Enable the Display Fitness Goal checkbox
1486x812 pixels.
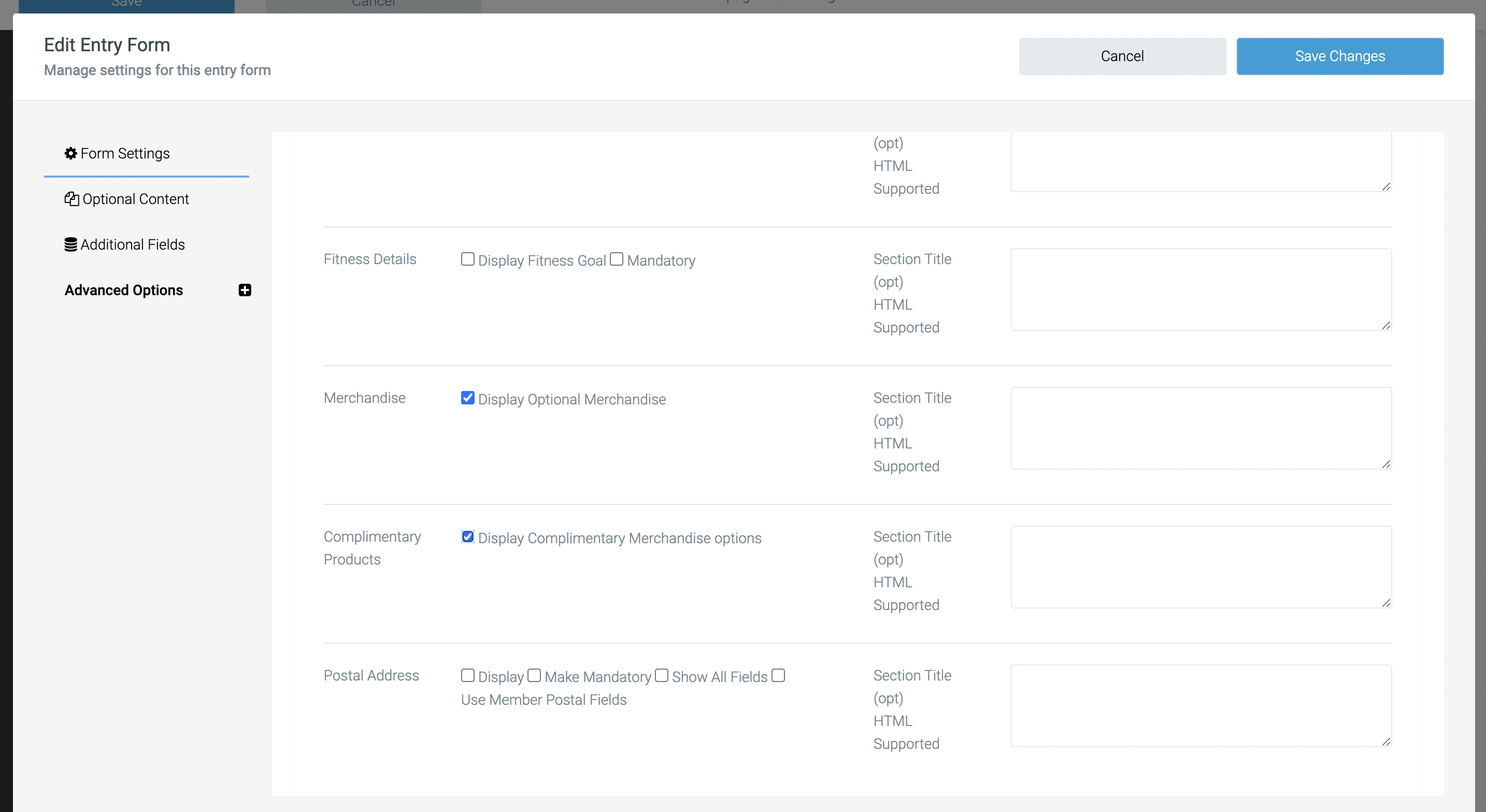(467, 259)
